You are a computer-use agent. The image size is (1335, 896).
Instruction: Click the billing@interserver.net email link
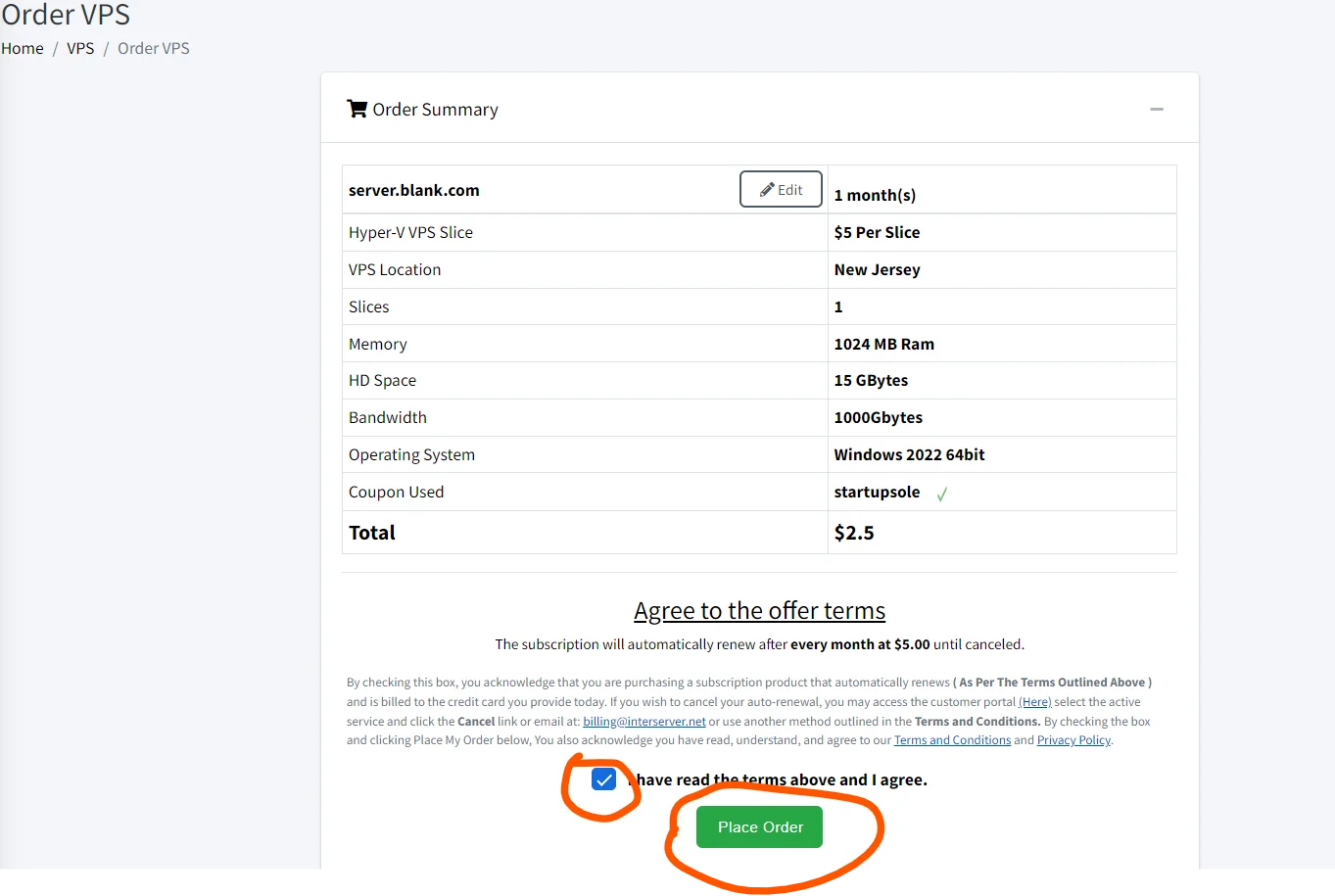(644, 722)
